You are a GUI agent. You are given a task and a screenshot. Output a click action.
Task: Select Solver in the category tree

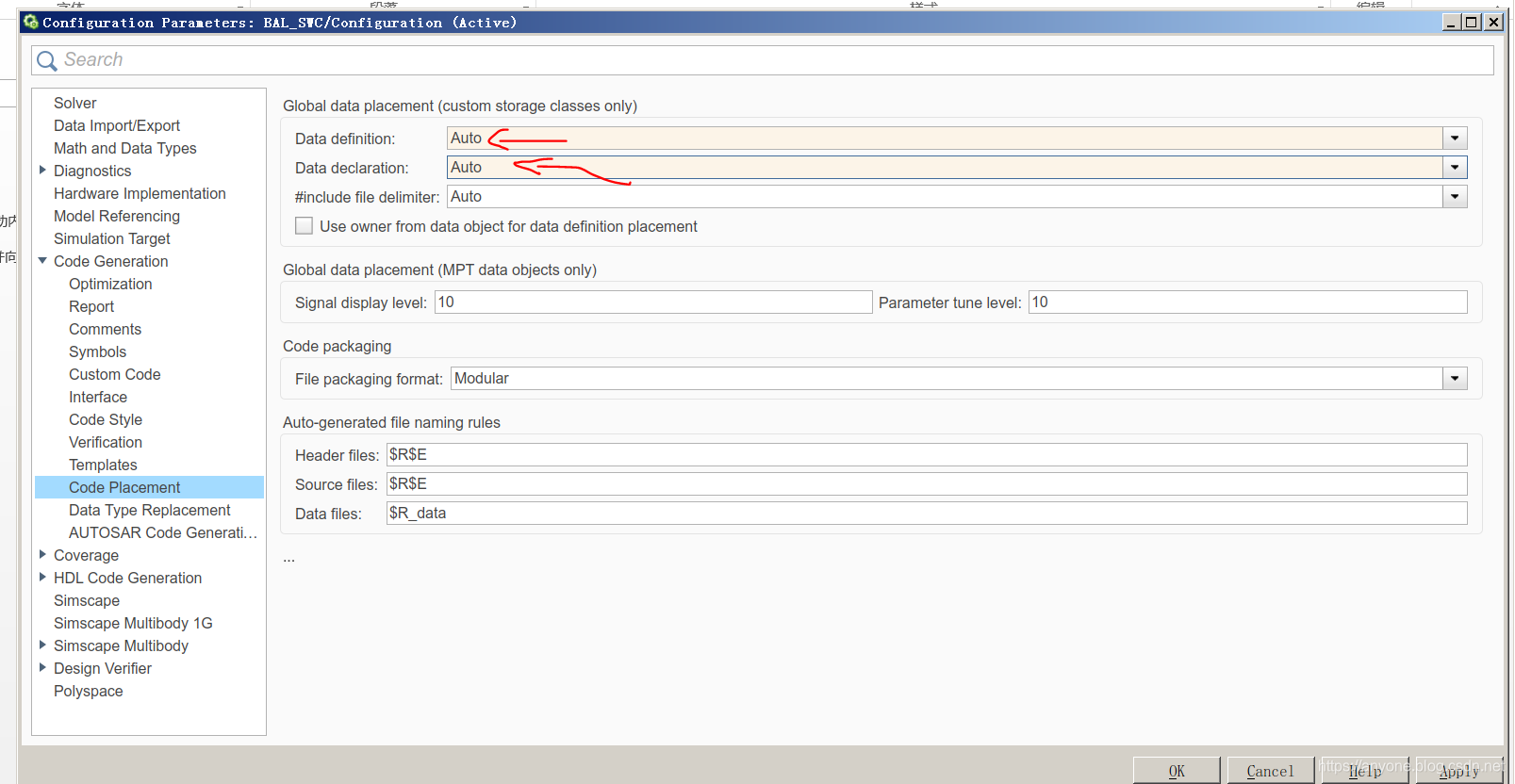75,103
